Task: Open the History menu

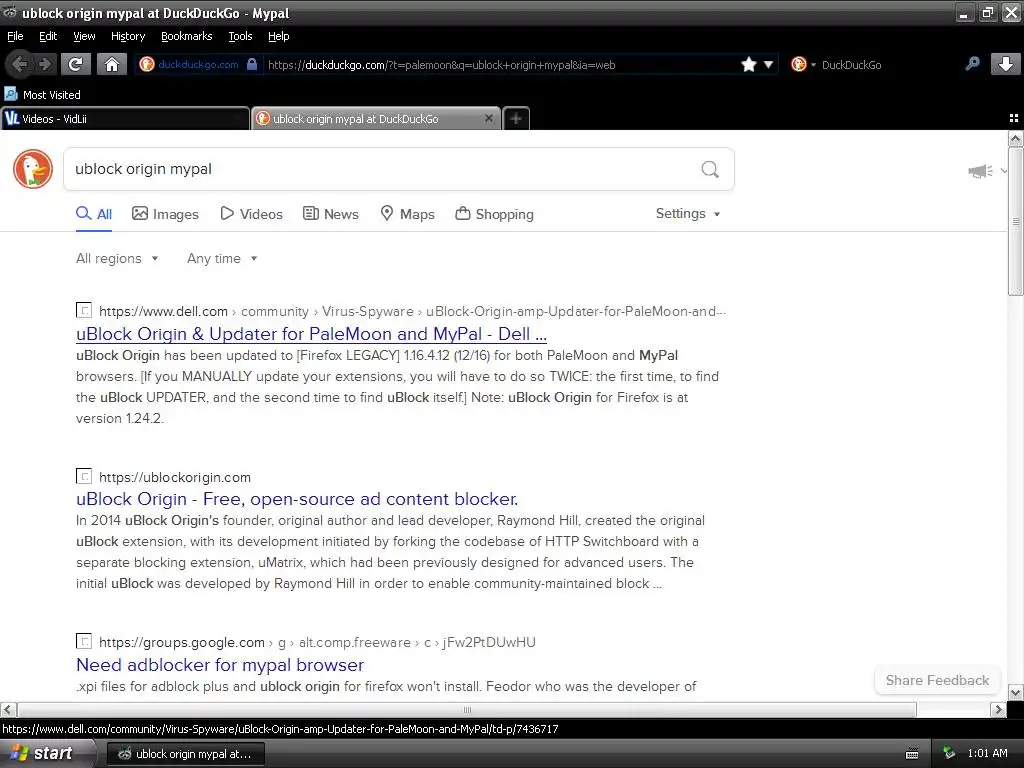Action: [x=127, y=36]
